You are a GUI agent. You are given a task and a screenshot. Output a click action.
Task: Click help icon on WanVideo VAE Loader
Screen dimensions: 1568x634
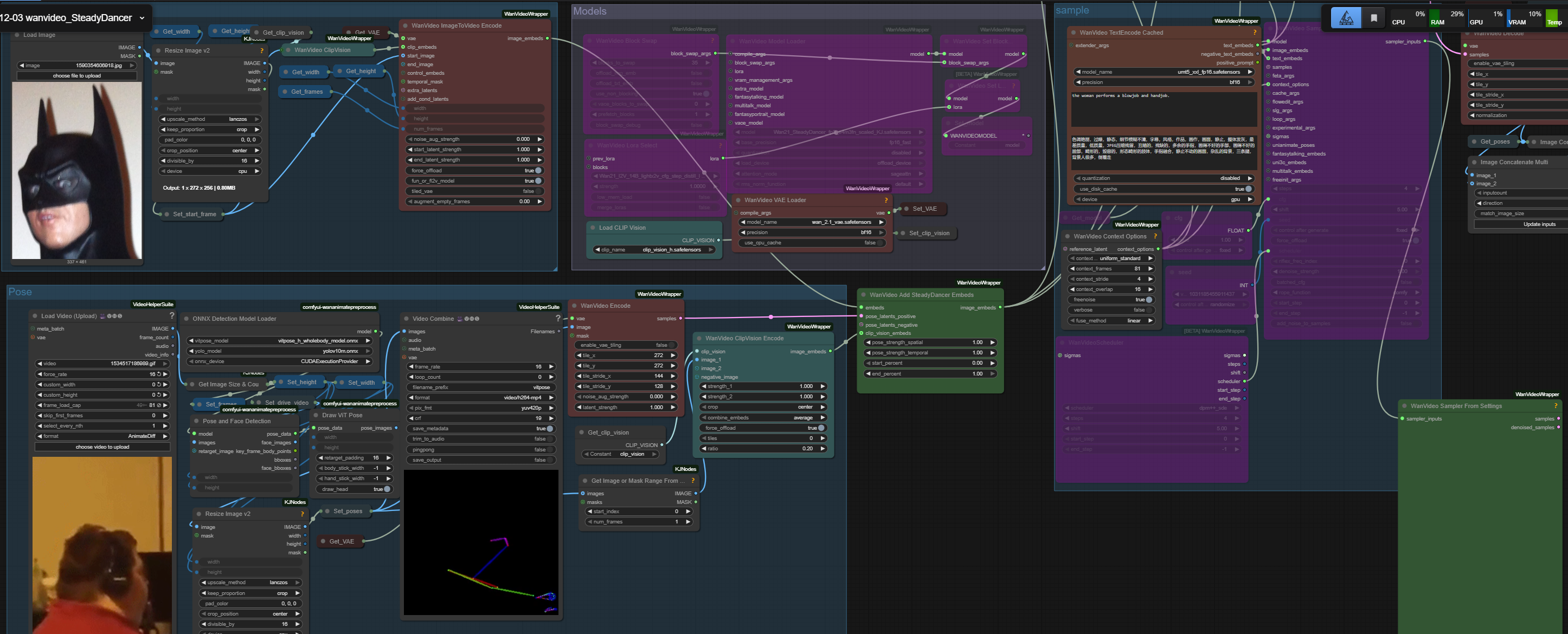pyautogui.click(x=885, y=200)
